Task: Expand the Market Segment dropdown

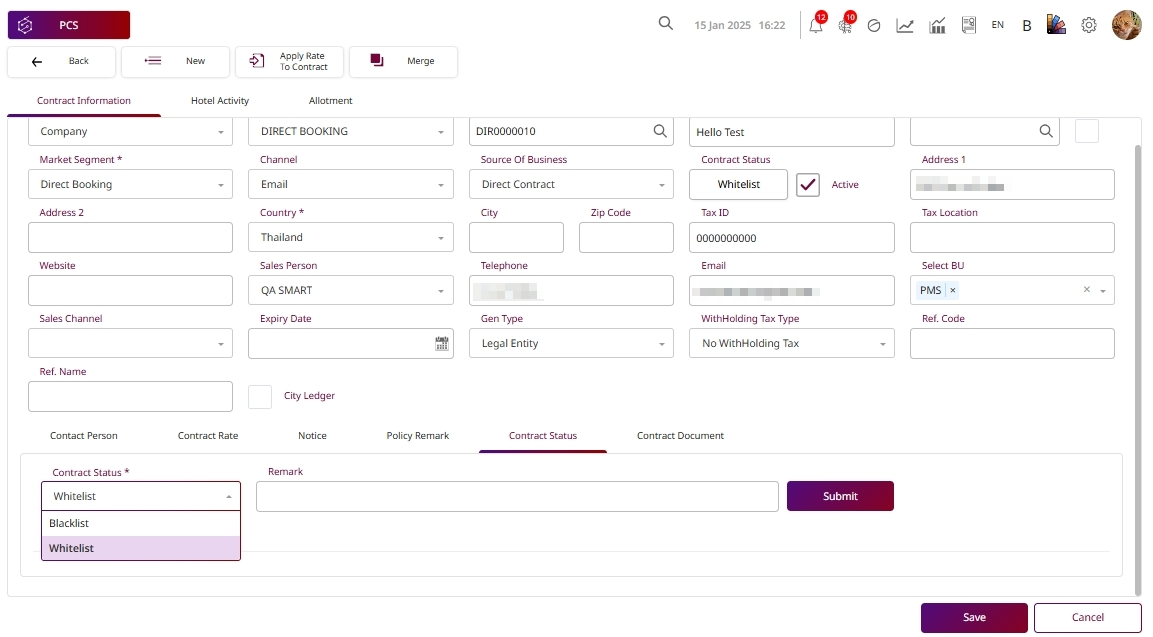Action: (130, 185)
